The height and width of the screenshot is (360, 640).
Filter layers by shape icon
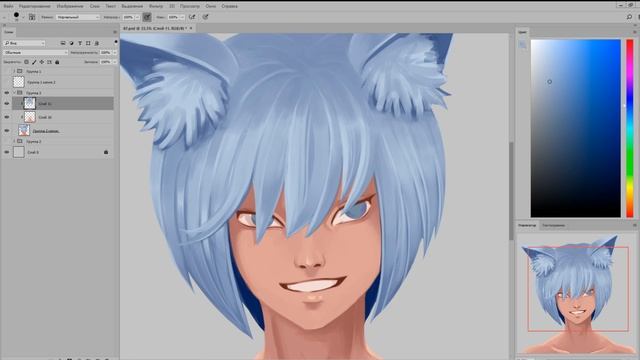(88, 43)
